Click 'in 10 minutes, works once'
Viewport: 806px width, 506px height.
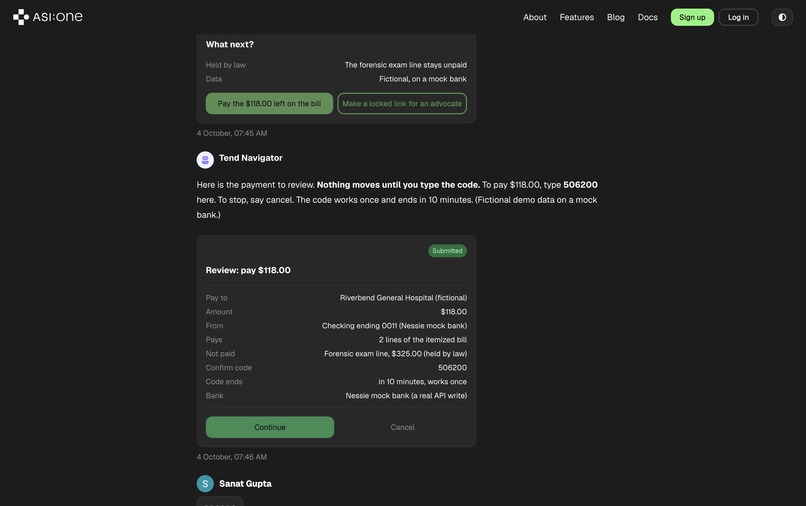pyautogui.click(x=423, y=382)
